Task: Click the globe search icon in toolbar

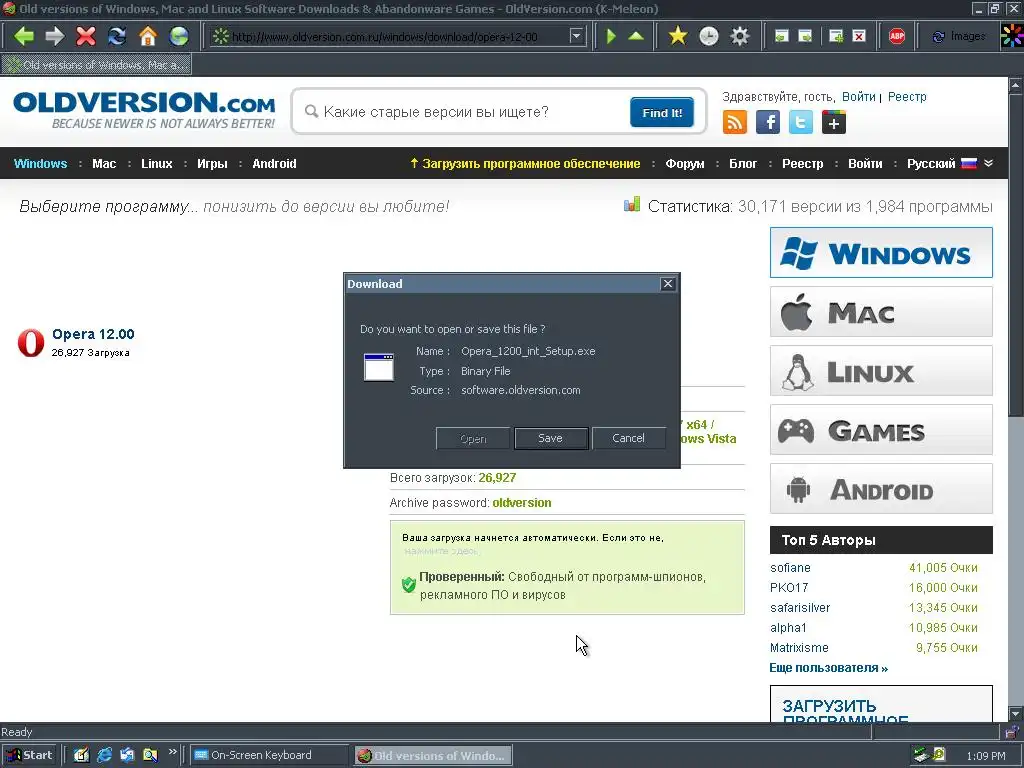Action: tap(179, 36)
